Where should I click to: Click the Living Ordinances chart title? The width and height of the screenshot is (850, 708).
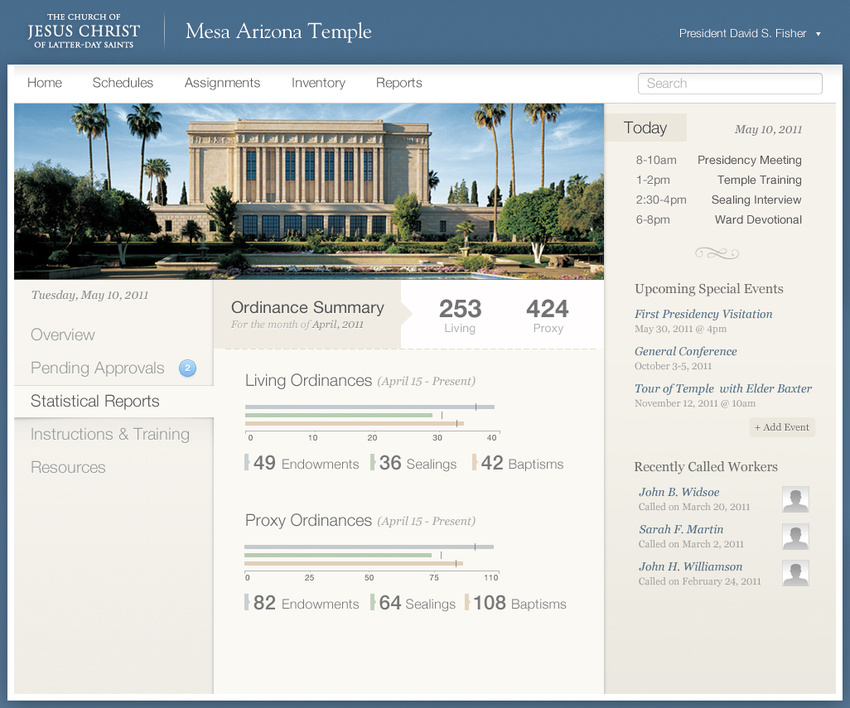[308, 380]
